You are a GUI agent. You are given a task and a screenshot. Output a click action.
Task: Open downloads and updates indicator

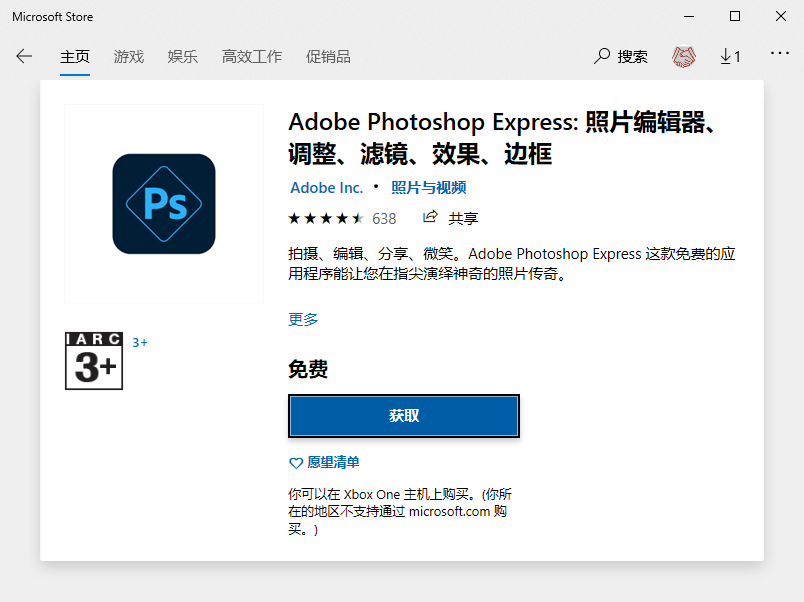pos(730,56)
